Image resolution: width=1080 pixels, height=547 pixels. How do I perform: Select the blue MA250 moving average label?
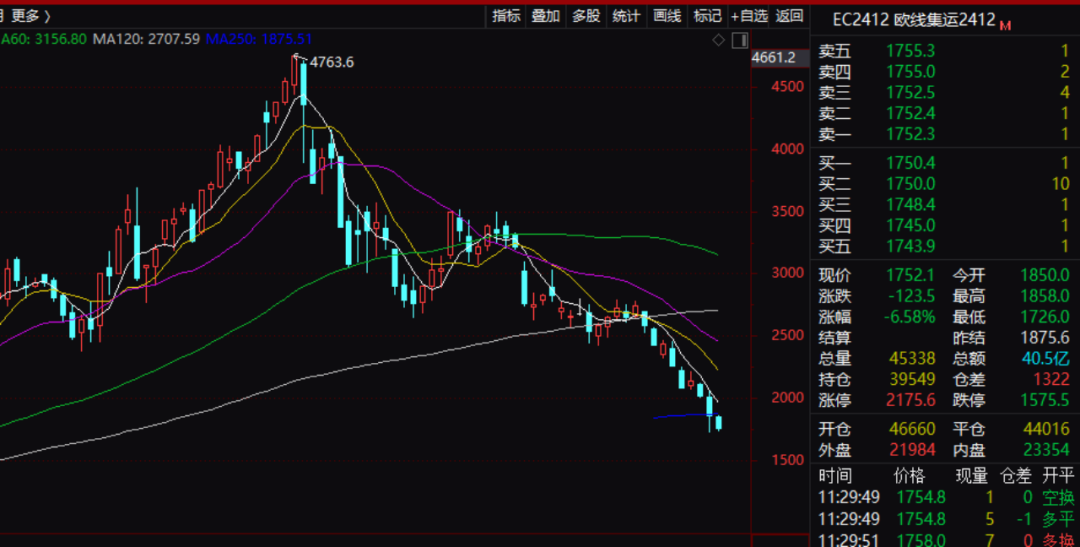[259, 39]
